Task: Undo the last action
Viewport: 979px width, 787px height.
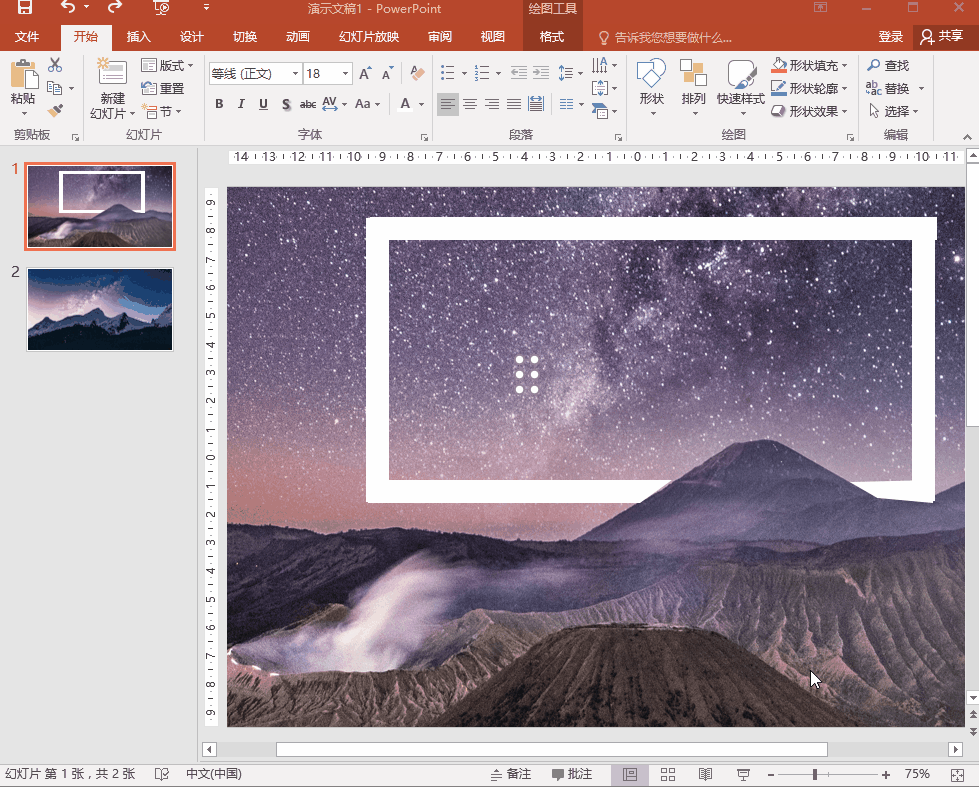Action: pyautogui.click(x=68, y=7)
